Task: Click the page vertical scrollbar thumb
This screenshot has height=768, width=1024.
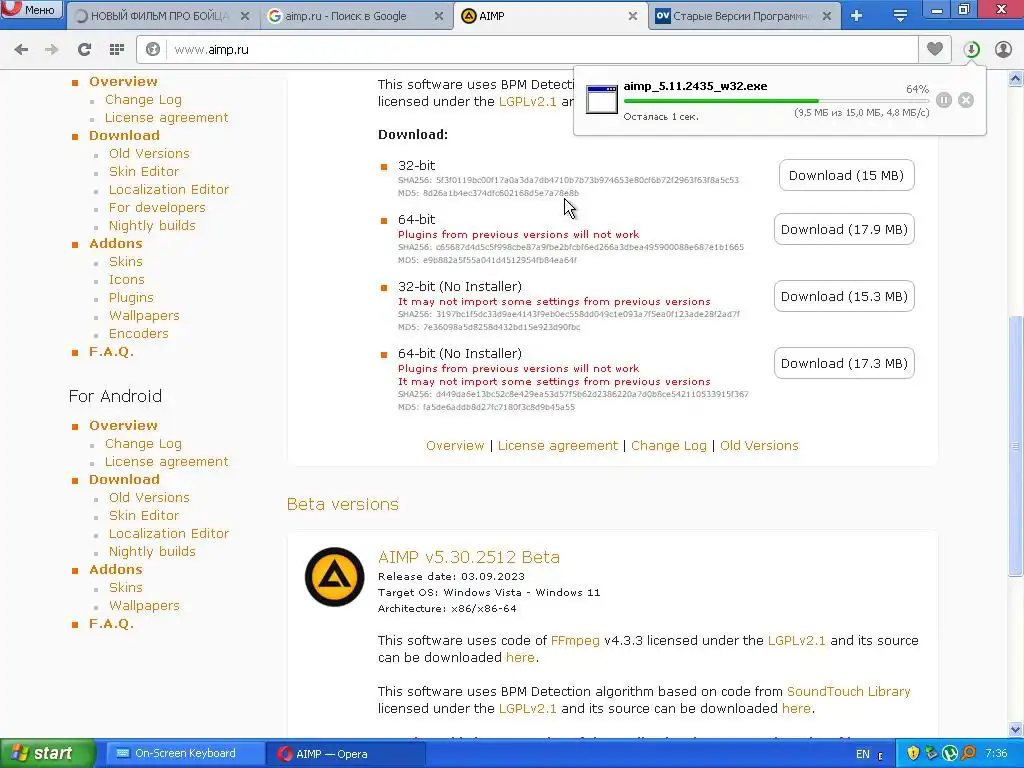Action: (1016, 445)
